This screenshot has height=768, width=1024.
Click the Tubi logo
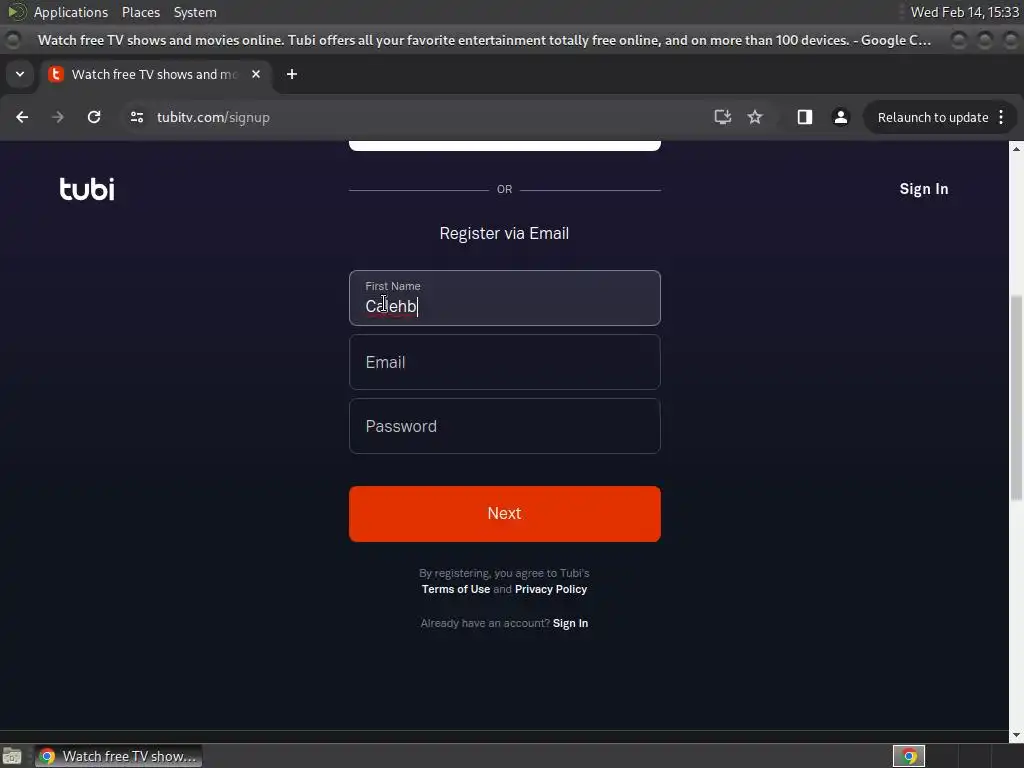(x=87, y=189)
